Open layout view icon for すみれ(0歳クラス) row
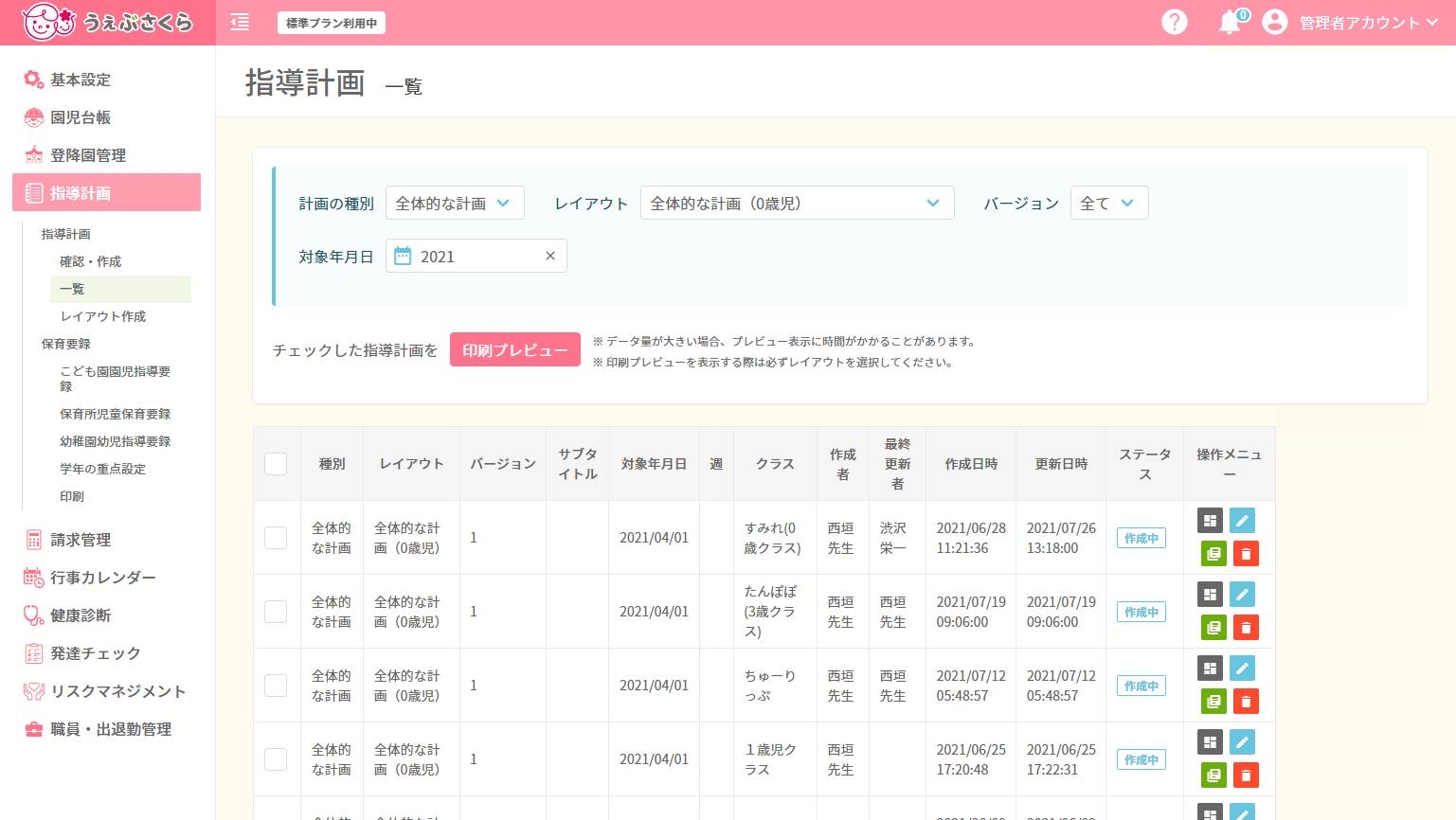Image resolution: width=1456 pixels, height=820 pixels. [1210, 520]
